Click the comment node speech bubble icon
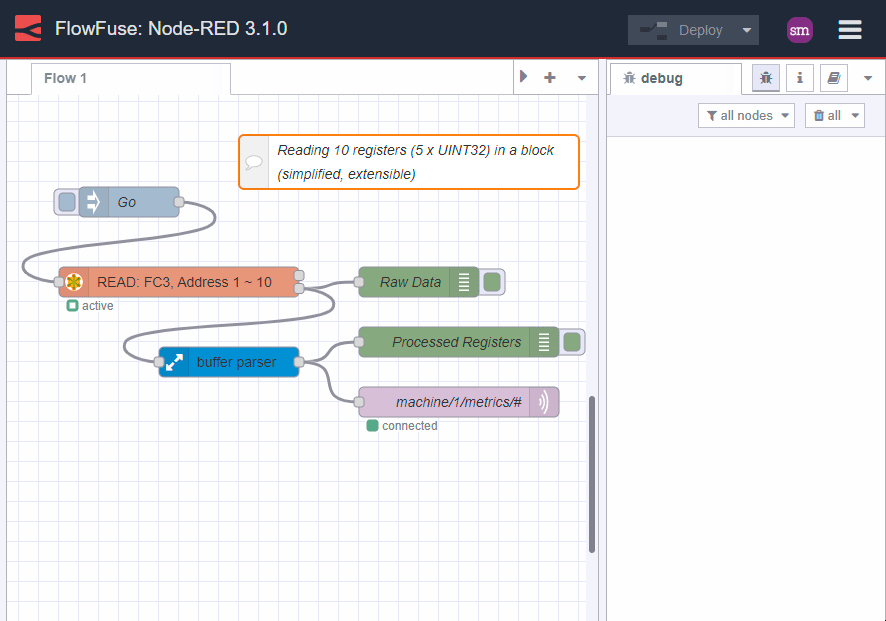The width and height of the screenshot is (886, 621). pos(253,162)
